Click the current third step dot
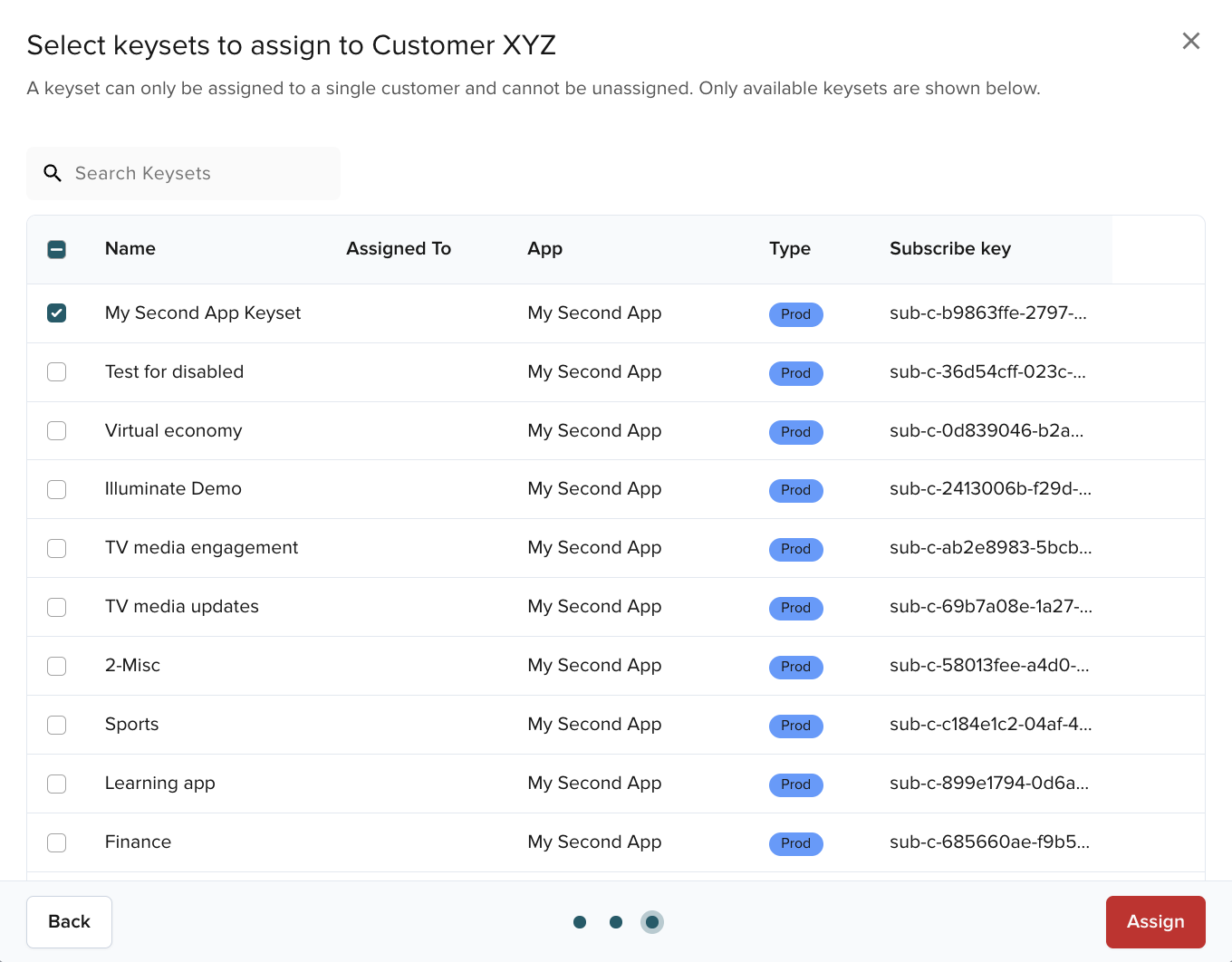Screen dimensions: 1232x962 point(652,922)
